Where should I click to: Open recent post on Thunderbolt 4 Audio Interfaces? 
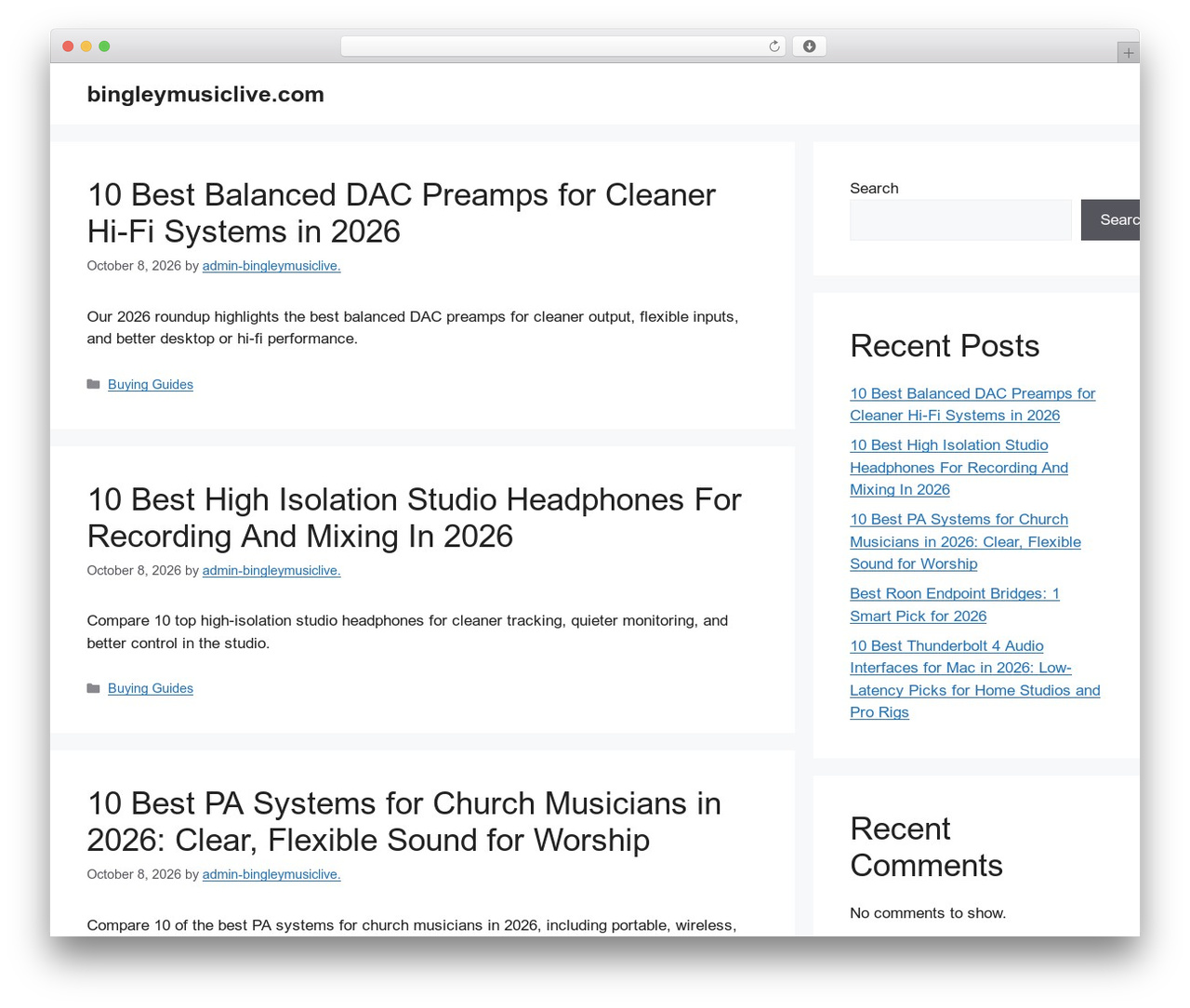[974, 679]
